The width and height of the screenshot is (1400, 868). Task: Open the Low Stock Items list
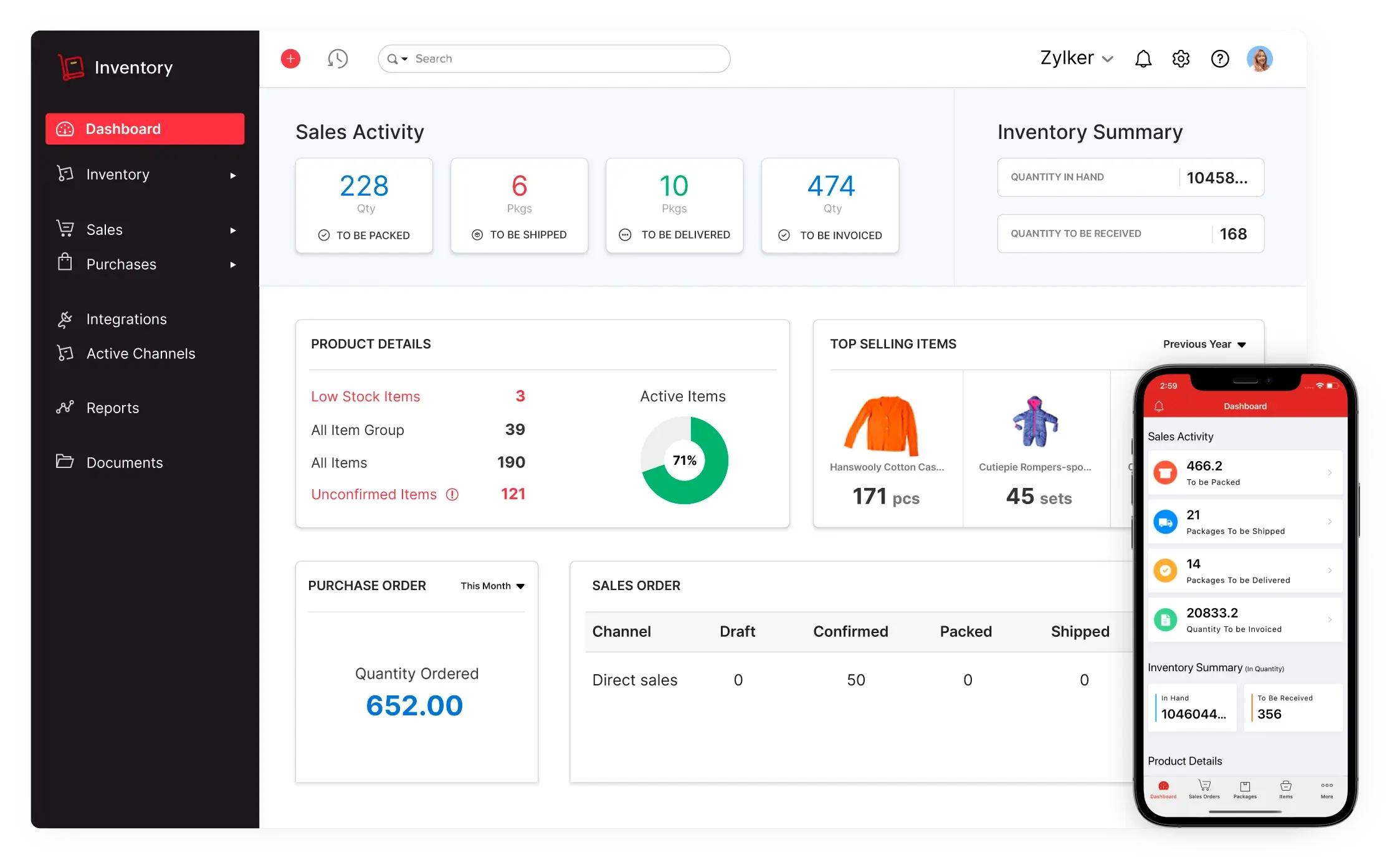pos(365,396)
